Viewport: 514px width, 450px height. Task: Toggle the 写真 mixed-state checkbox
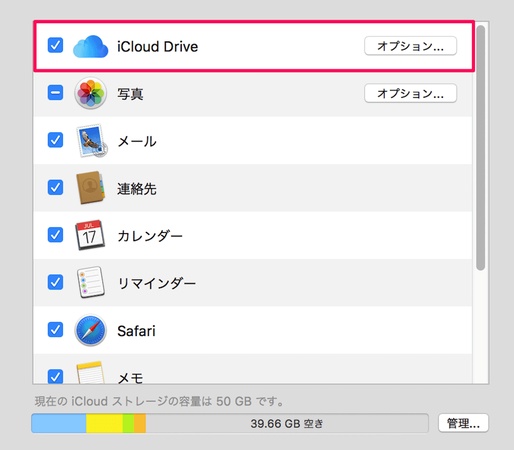[55, 92]
